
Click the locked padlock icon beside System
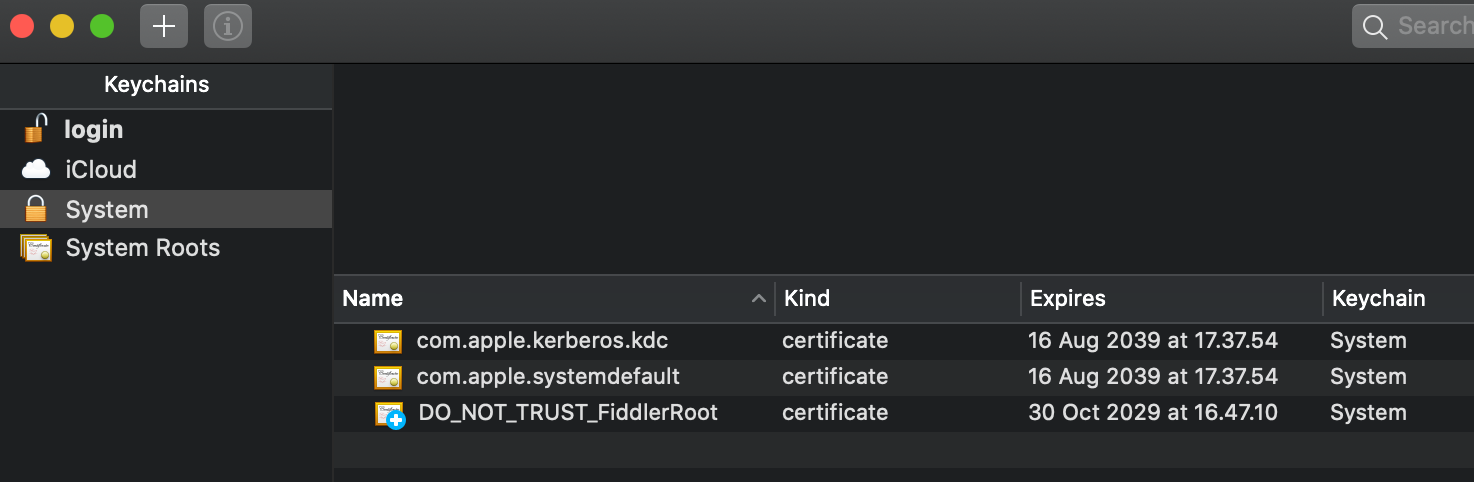click(36, 209)
